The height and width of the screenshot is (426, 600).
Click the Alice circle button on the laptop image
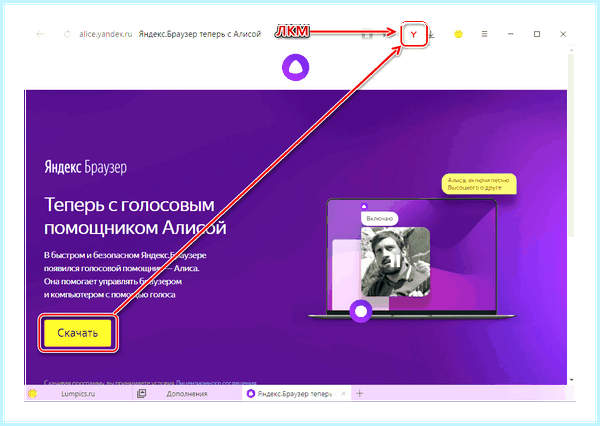coord(360,312)
